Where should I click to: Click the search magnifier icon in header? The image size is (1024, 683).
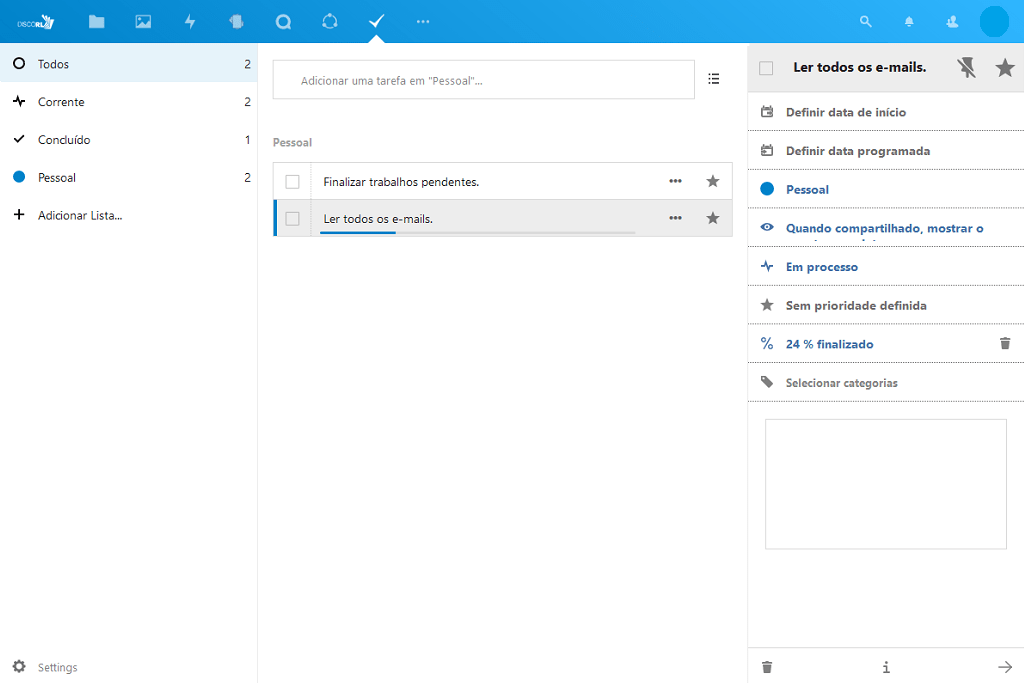pos(866,21)
